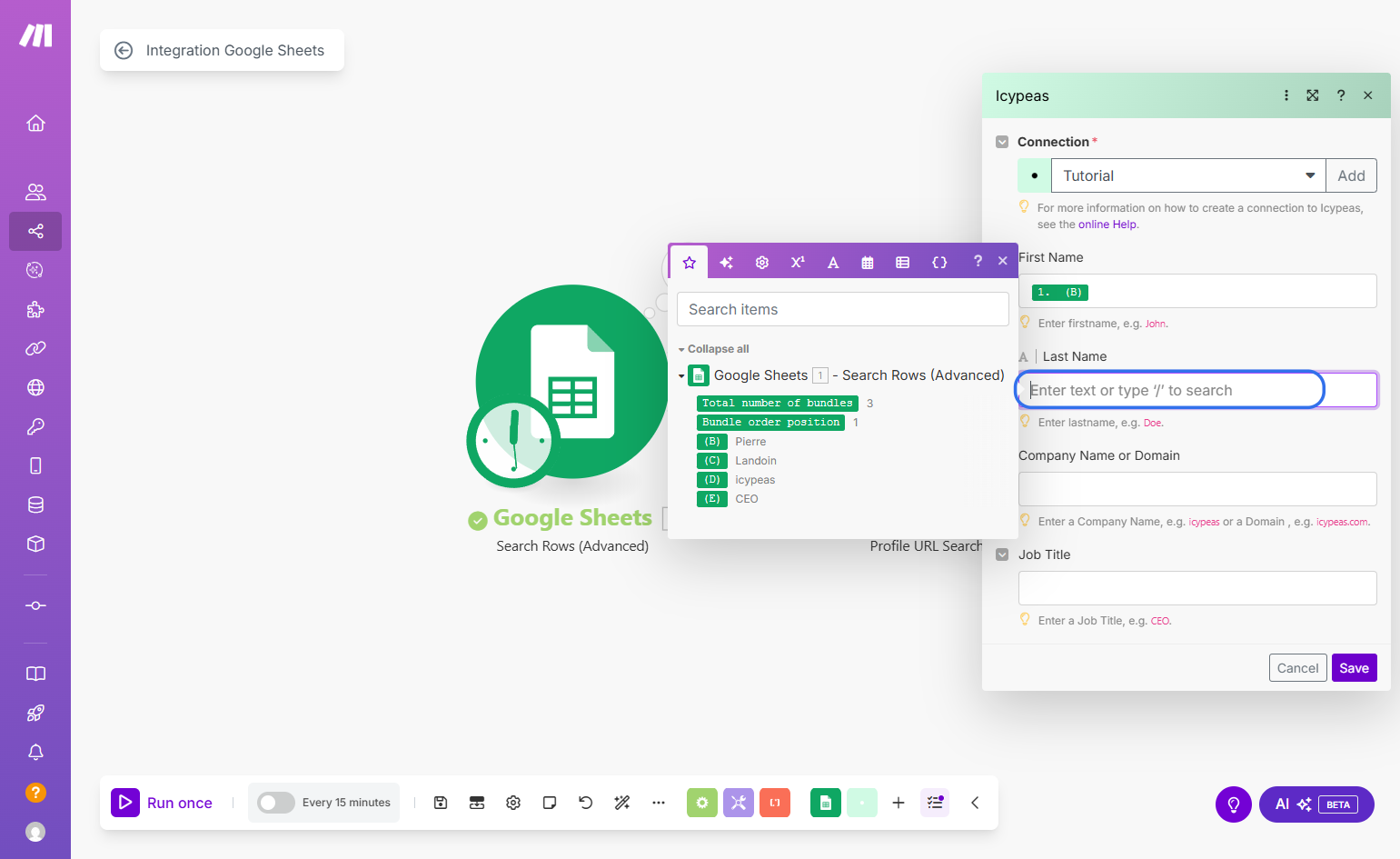Select the text functions A tab
This screenshot has width=1400, height=859.
coord(833,262)
